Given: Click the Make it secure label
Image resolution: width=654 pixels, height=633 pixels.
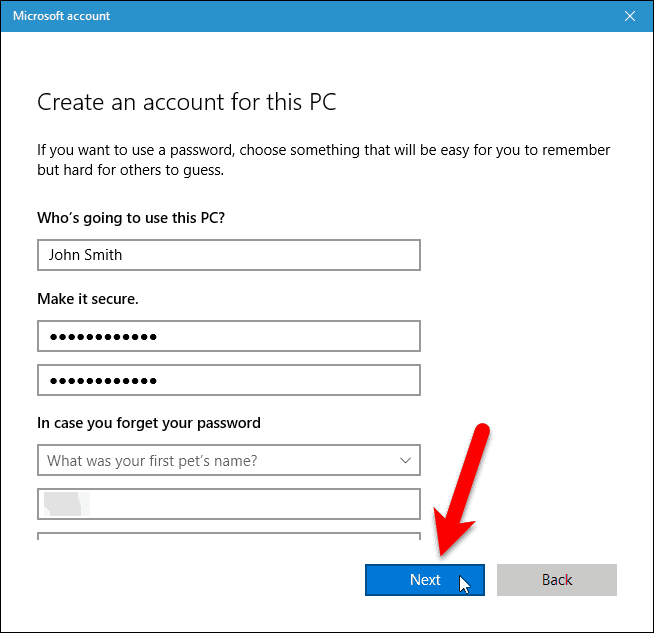Looking at the screenshot, I should point(88,299).
